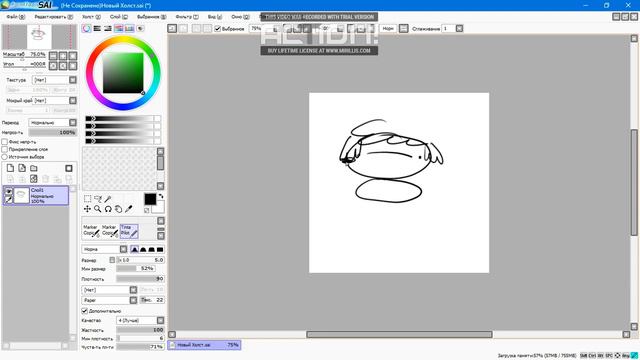Click the layer mask icon

[69, 168]
